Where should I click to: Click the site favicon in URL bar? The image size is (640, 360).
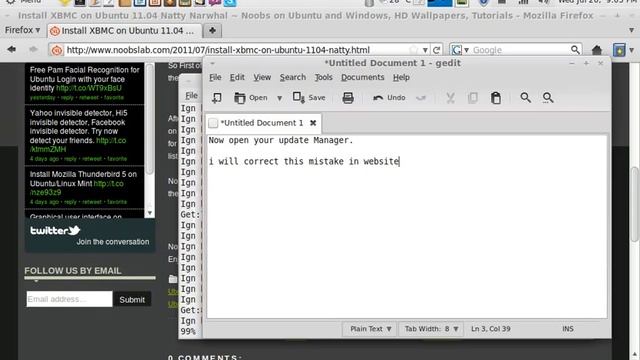[57, 50]
